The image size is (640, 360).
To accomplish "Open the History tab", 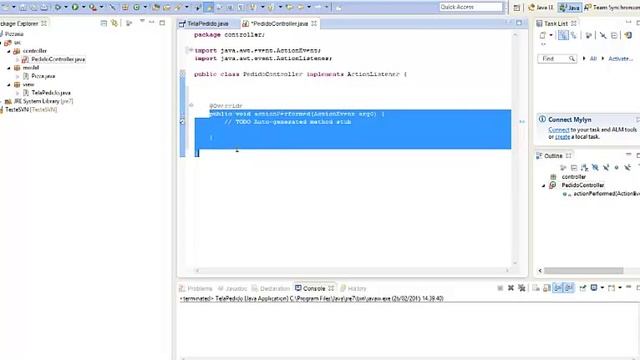I will 353,289.
